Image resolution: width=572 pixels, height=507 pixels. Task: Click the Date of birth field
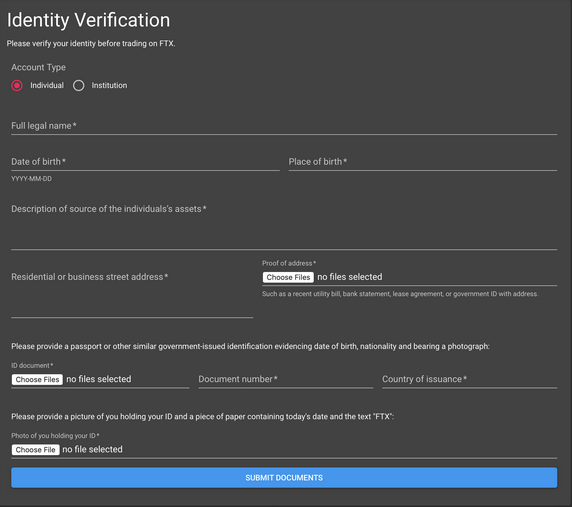tap(145, 162)
